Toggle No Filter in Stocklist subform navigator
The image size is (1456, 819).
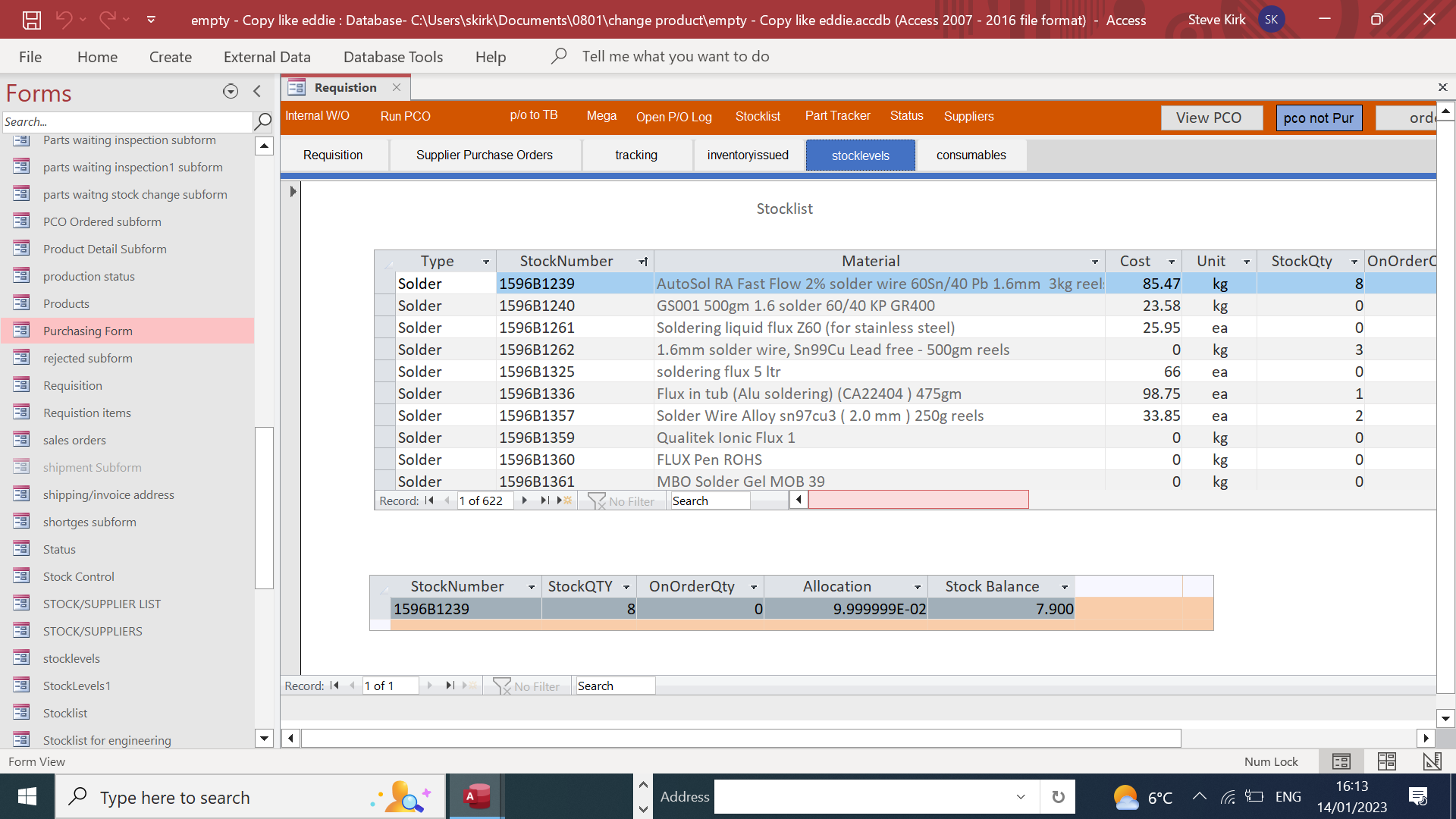[x=622, y=501]
